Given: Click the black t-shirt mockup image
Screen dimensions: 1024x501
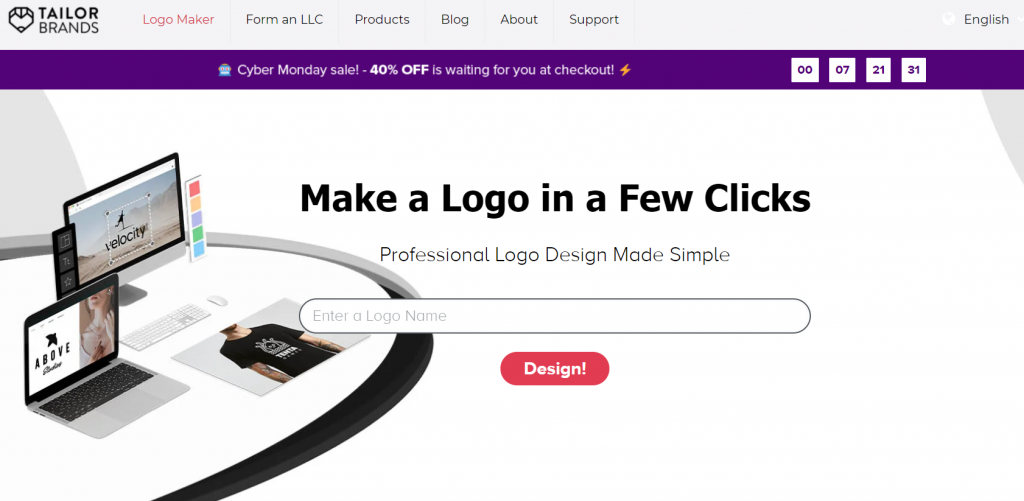Looking at the screenshot, I should coord(274,351).
